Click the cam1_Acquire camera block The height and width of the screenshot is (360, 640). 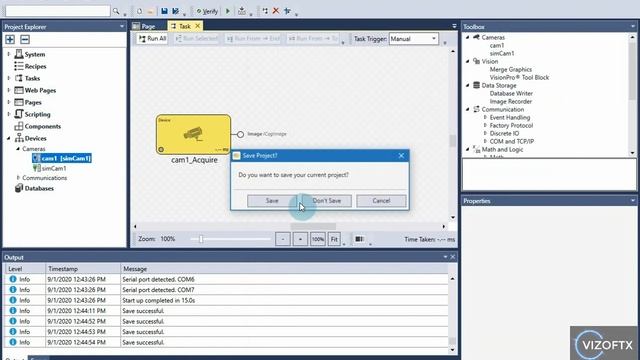(193, 134)
